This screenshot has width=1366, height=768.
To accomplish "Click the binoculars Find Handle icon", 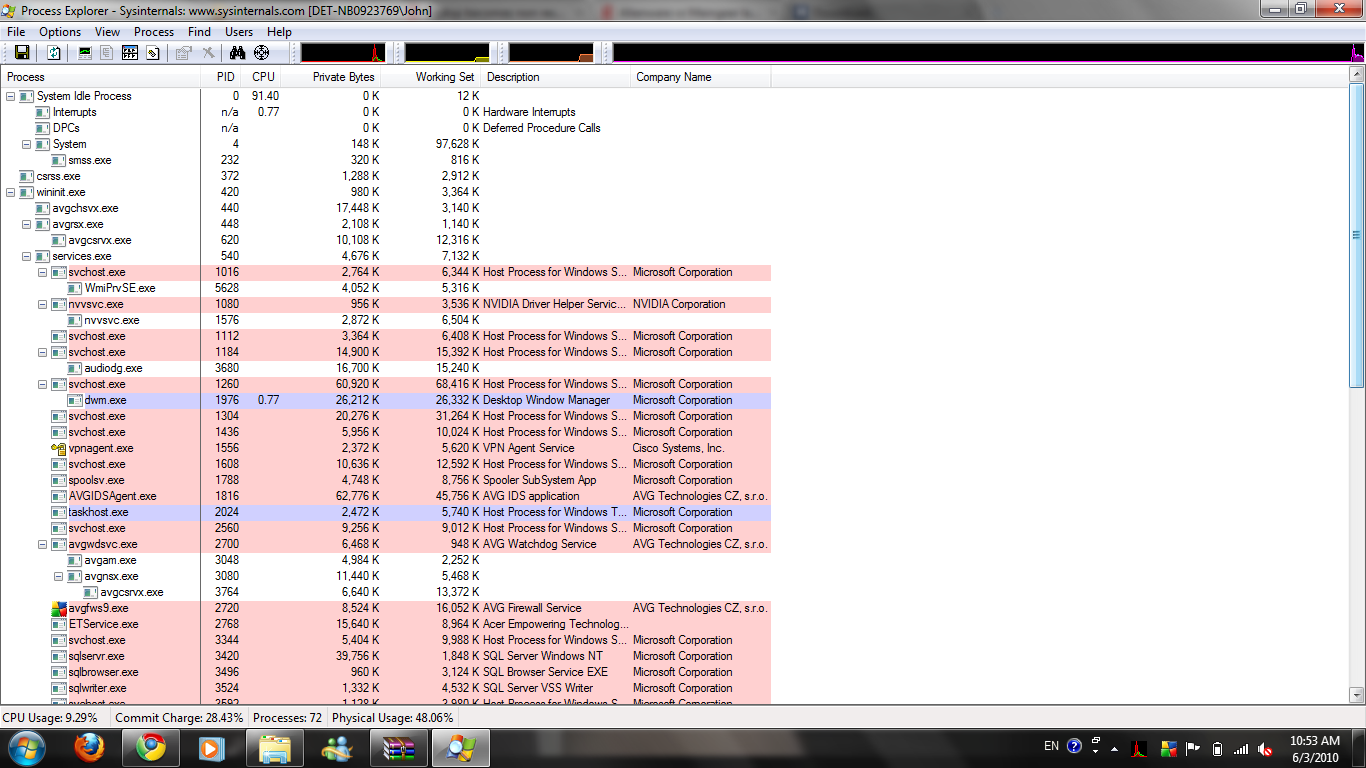I will click(x=238, y=53).
